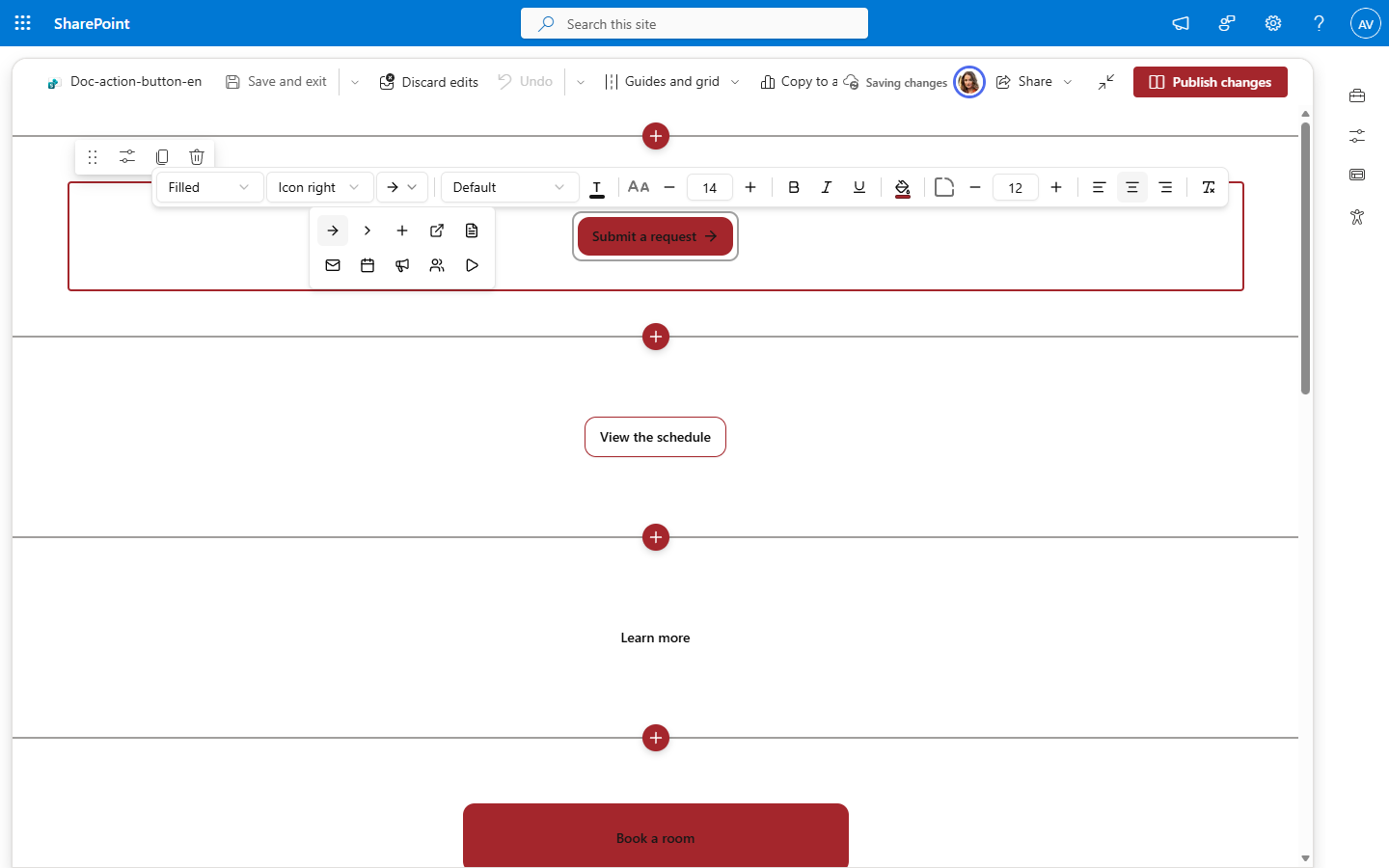1389x868 pixels.
Task: Open the Icon right position dropdown
Action: (319, 187)
